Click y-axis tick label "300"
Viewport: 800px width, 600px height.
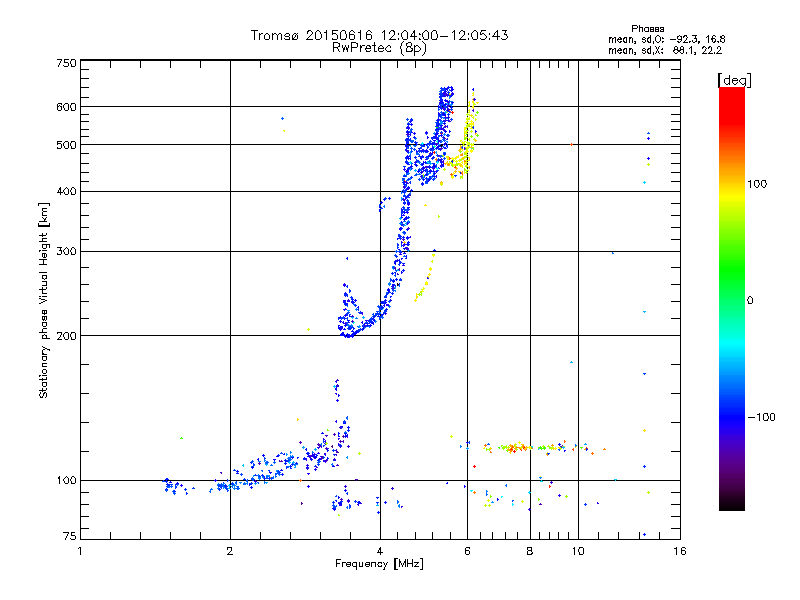(x=66, y=252)
